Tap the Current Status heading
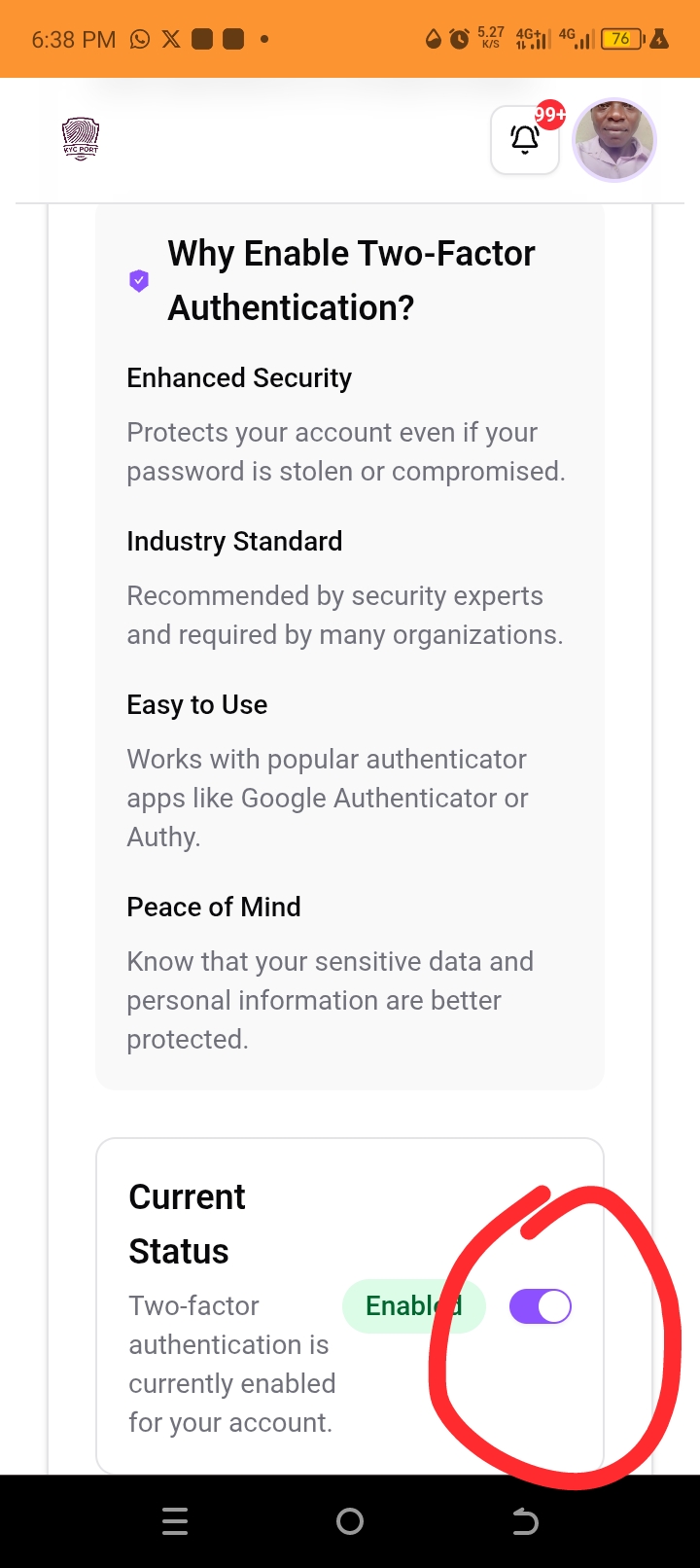Viewport: 700px width, 1568px height. pos(187,1224)
